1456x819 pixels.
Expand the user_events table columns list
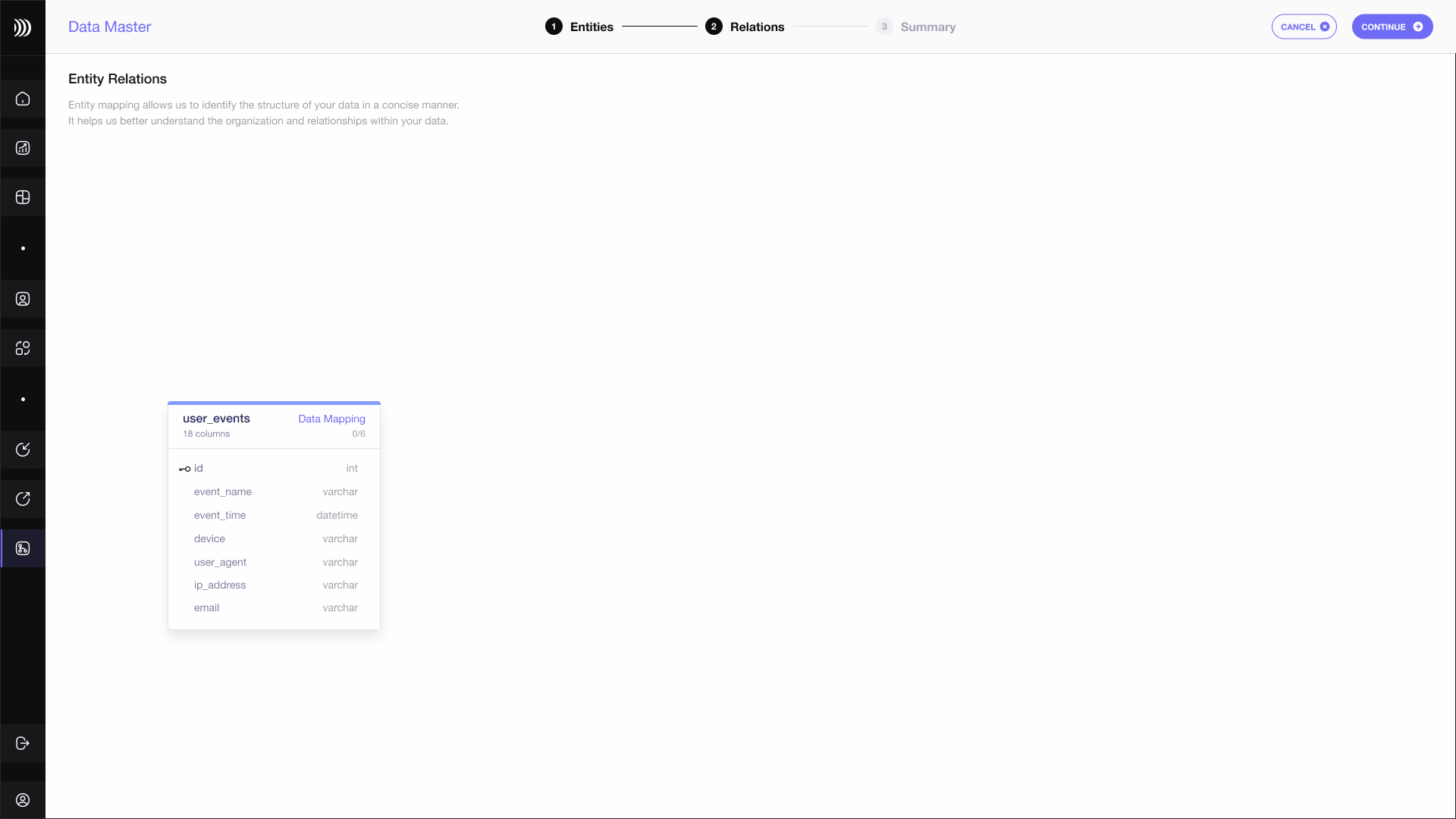coord(207,434)
